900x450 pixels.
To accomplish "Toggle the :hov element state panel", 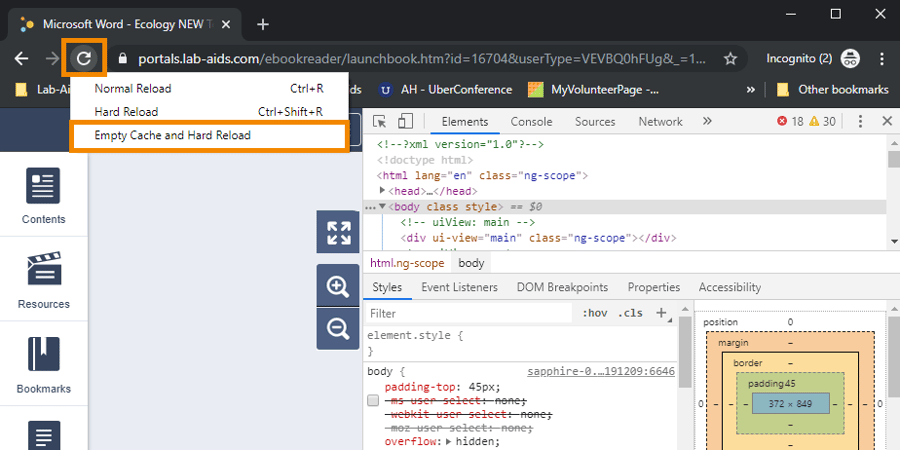I will [595, 313].
